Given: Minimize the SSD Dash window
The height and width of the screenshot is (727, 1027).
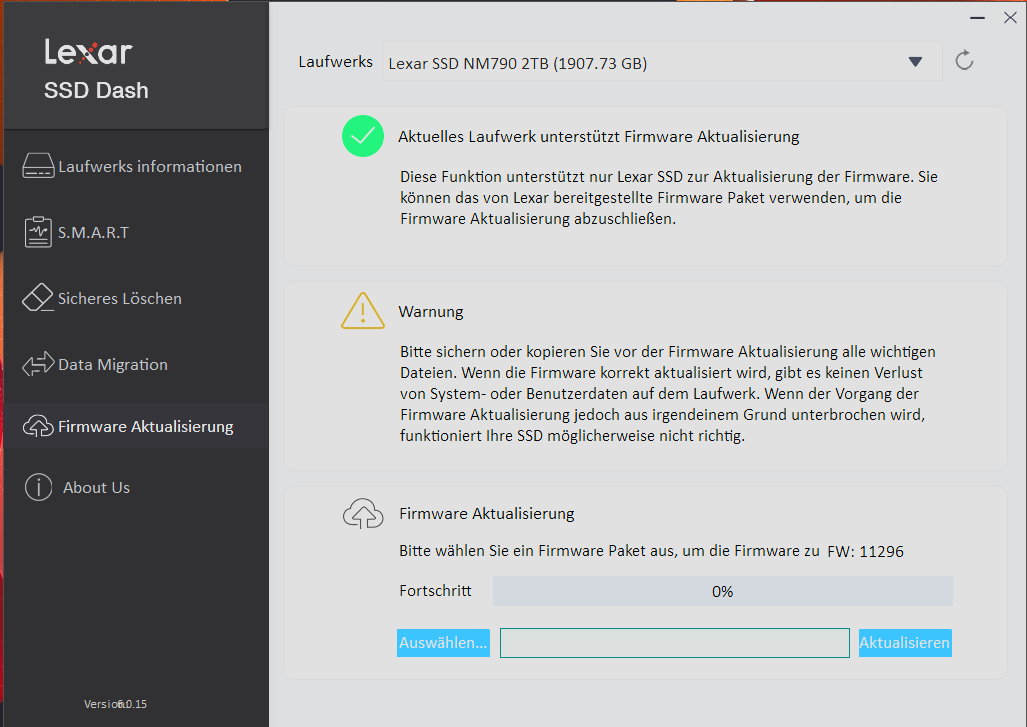Looking at the screenshot, I should click(977, 18).
